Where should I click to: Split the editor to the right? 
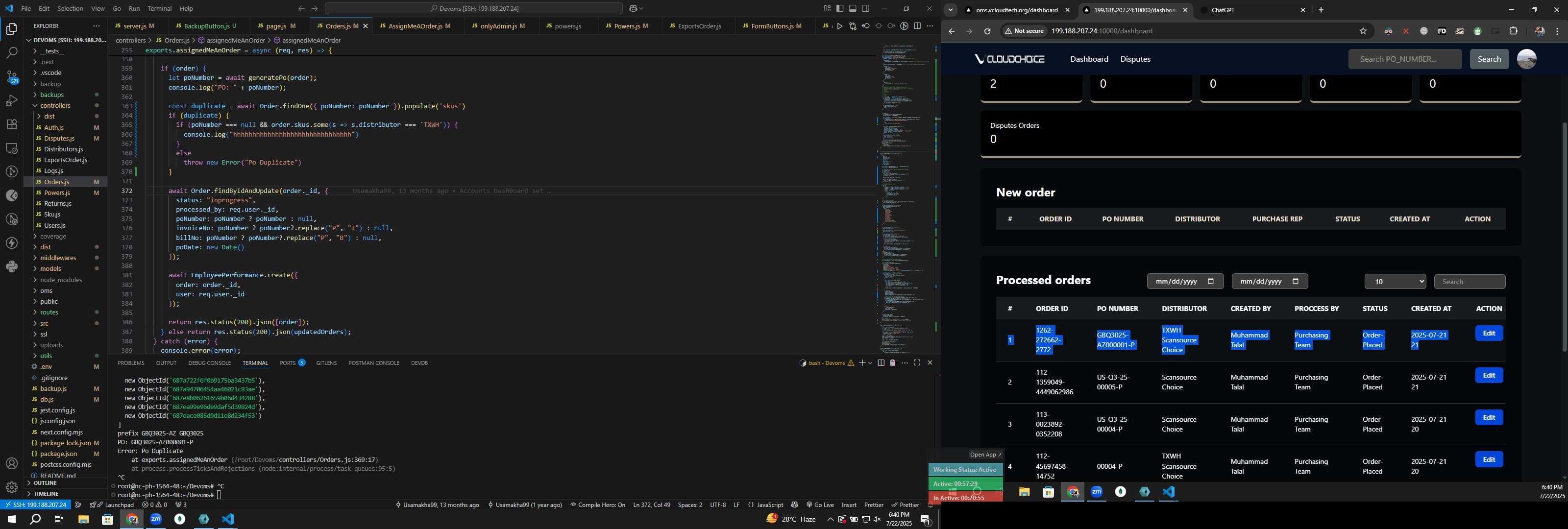pos(917,26)
